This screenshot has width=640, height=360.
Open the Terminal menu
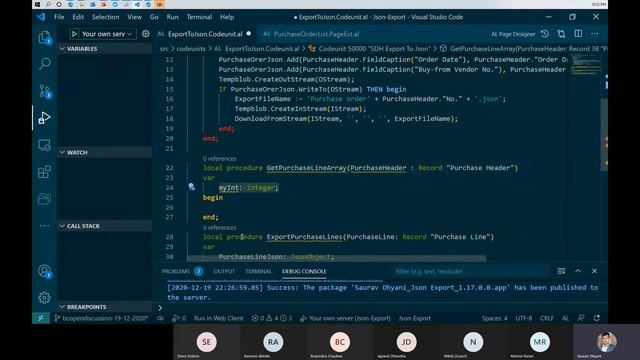[199, 17]
